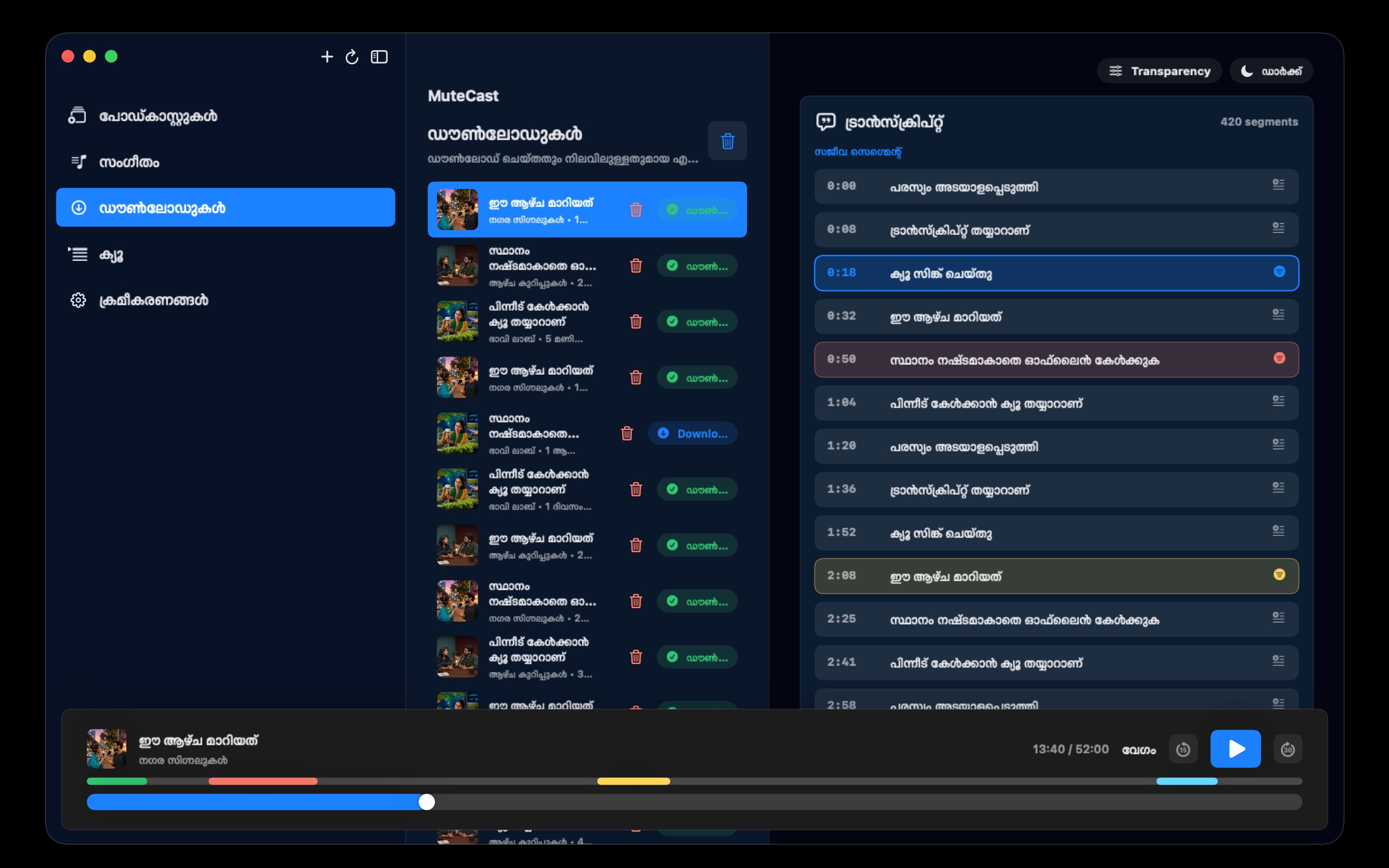Delete പിന്നീട് കേൾക്കാൻ episode, ആഴ്ച കുറിപ്പുകൾ 3...

(x=635, y=657)
